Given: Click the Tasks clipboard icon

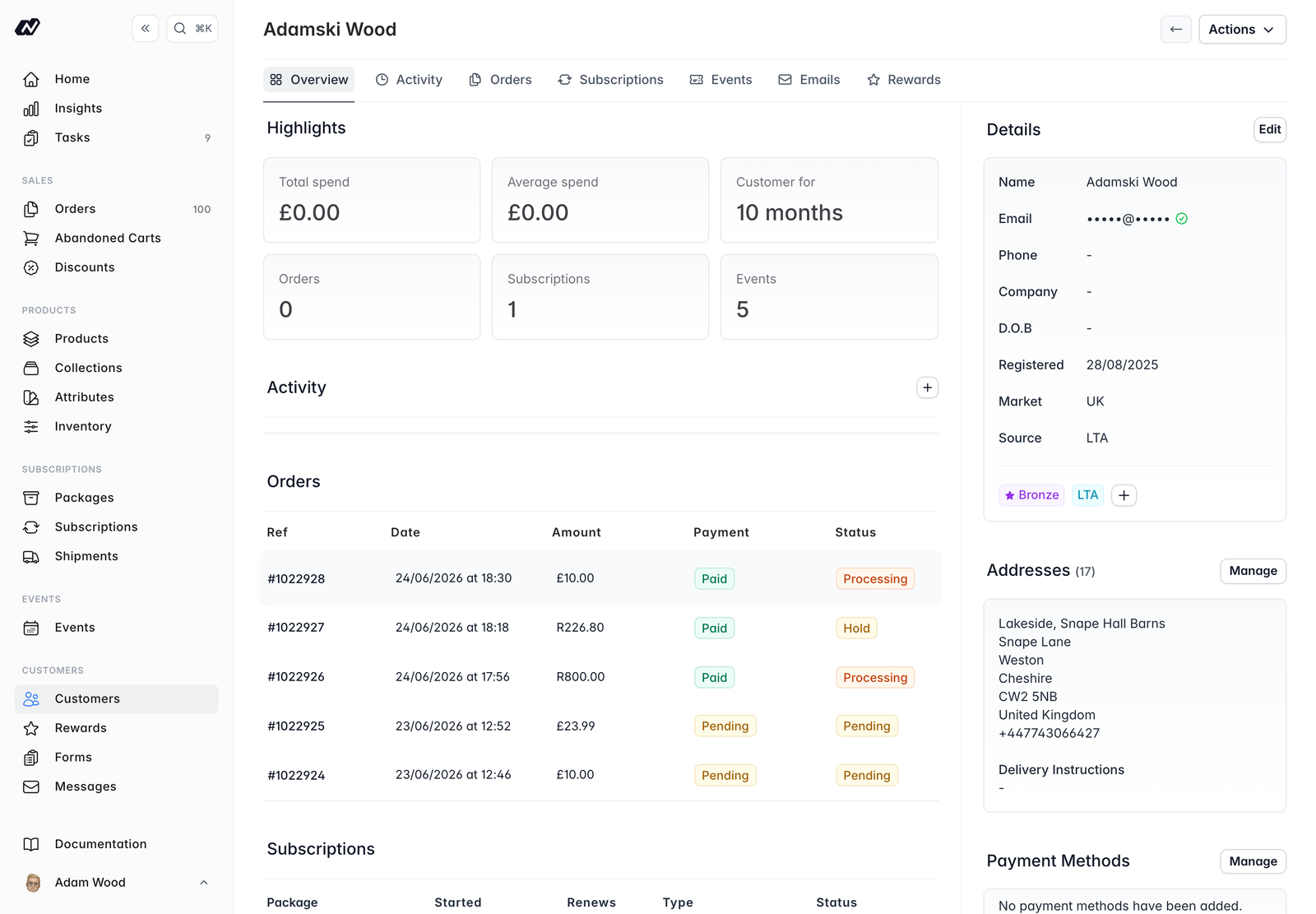Looking at the screenshot, I should pyautogui.click(x=31, y=138).
